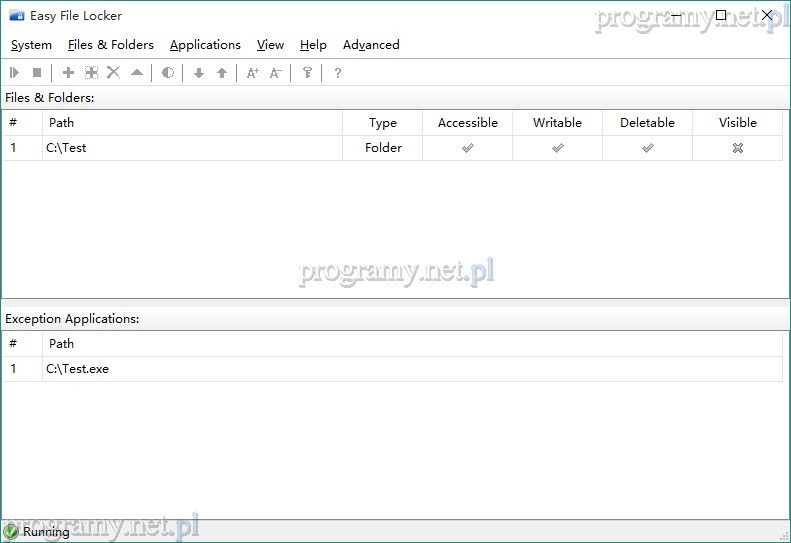Image resolution: width=791 pixels, height=543 pixels.
Task: Open the System menu
Action: [31, 45]
